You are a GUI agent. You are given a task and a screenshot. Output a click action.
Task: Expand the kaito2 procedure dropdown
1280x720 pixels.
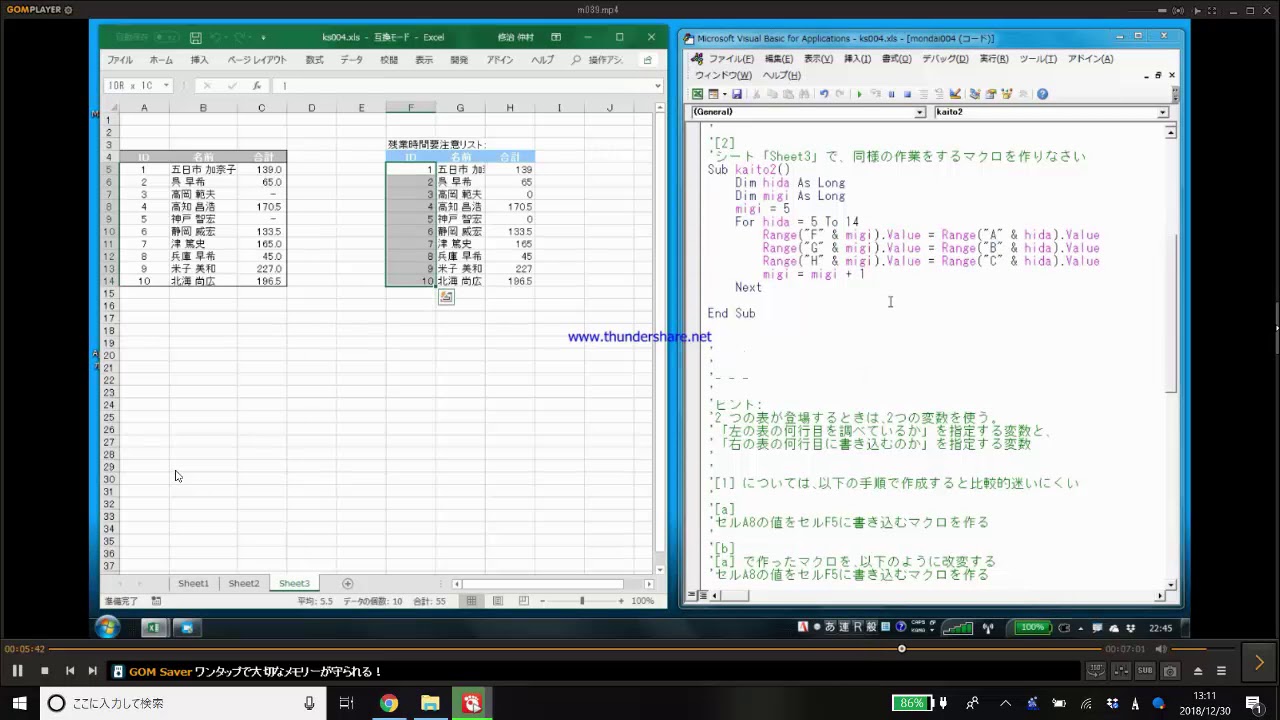pos(1163,113)
